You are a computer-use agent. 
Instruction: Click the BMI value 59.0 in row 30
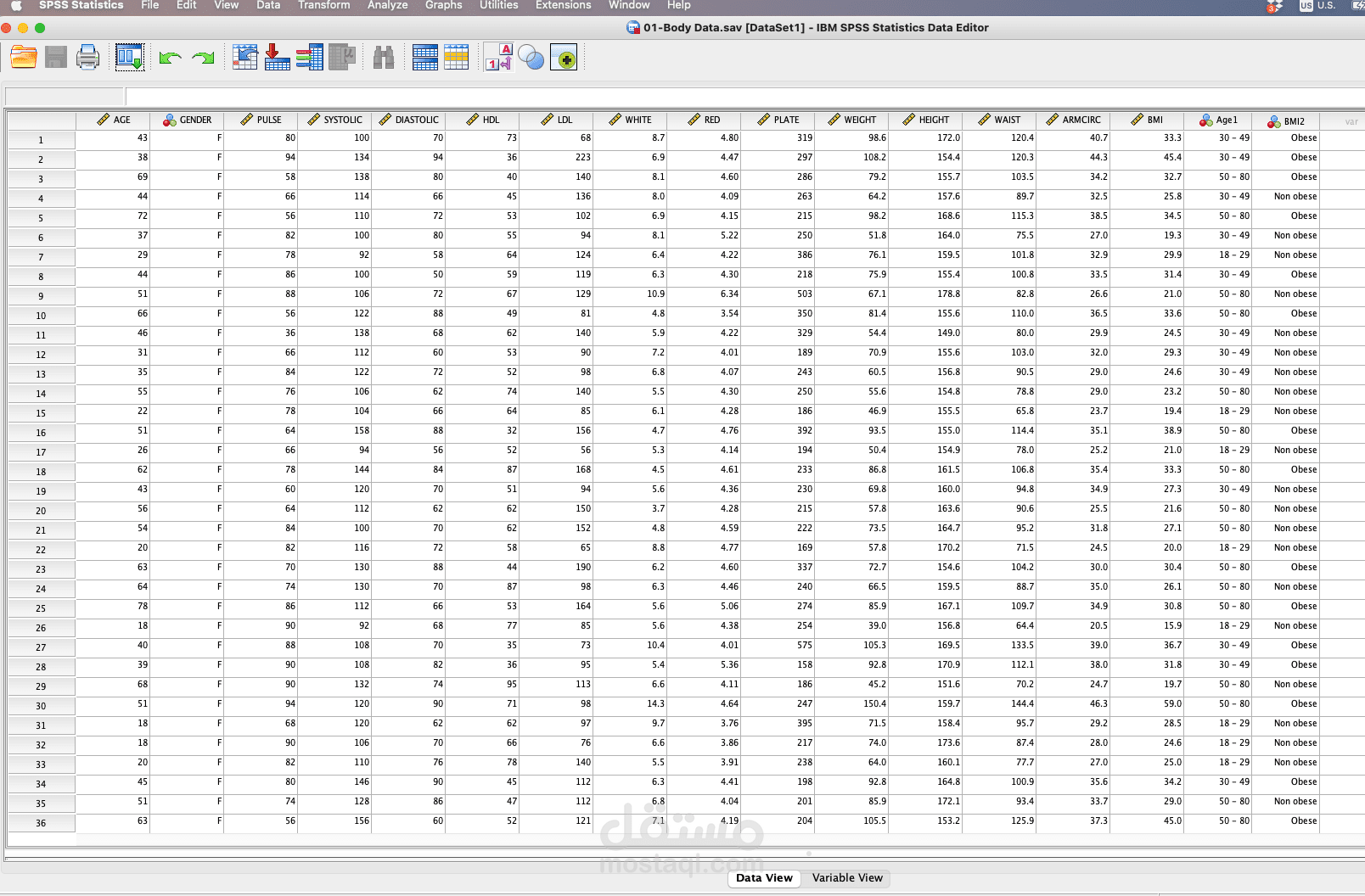(1147, 703)
